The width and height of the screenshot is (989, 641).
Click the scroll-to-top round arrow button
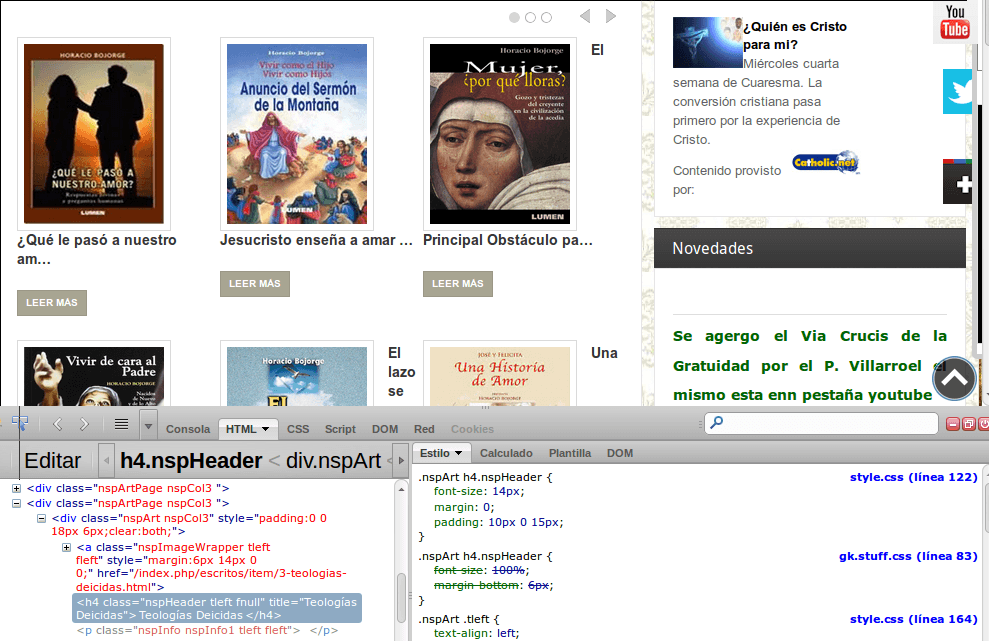954,378
